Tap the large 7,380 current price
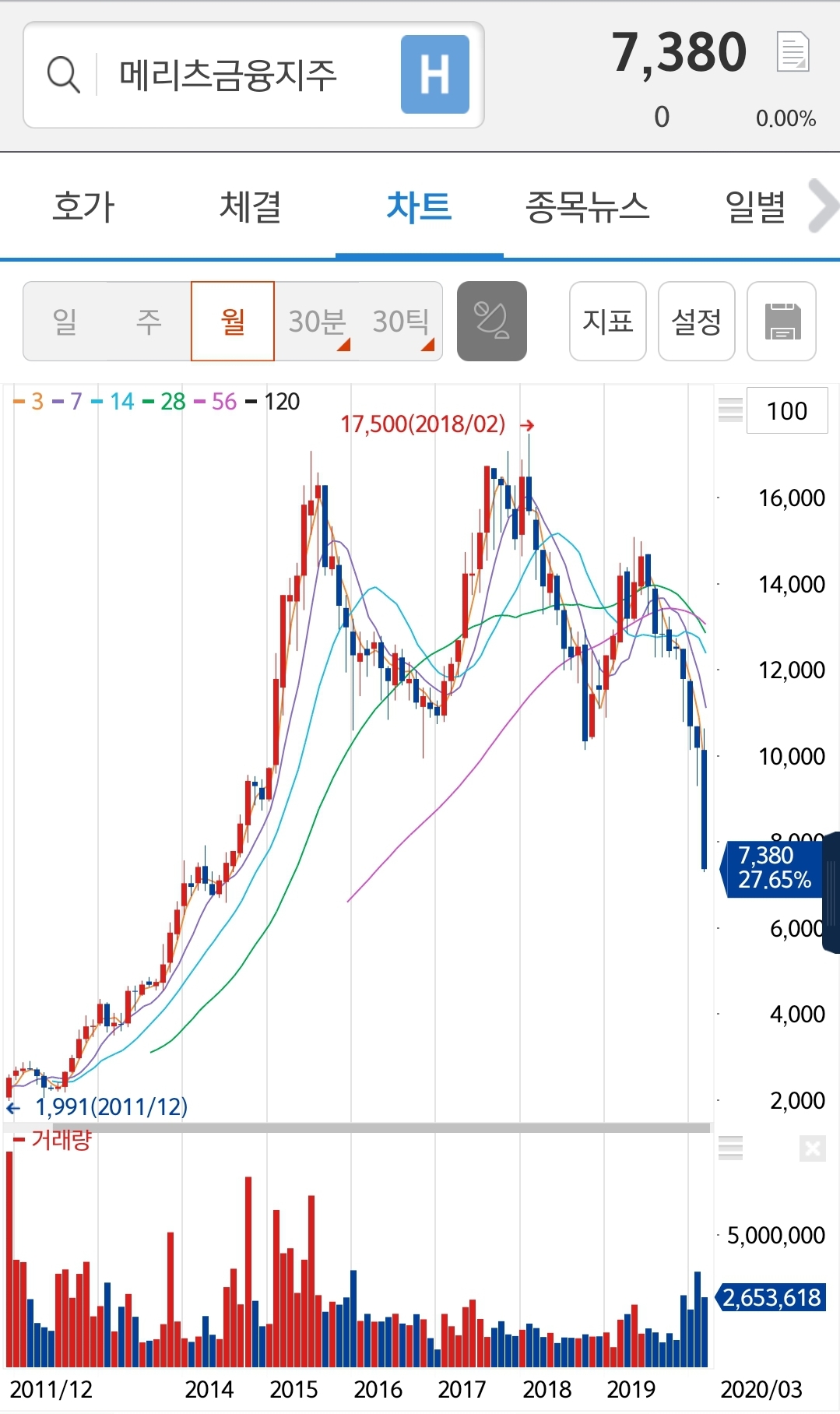Image resolution: width=840 pixels, height=1414 pixels. point(680,52)
